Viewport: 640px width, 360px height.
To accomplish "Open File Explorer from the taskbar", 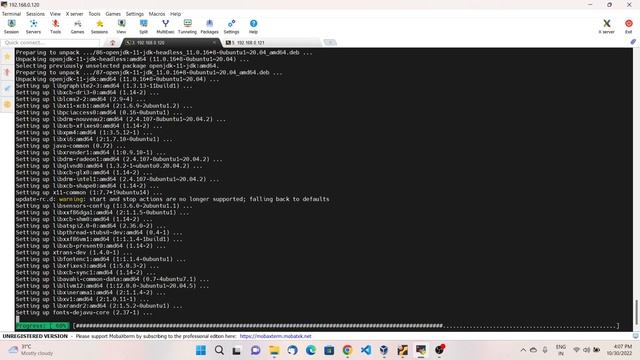I will coord(274,350).
